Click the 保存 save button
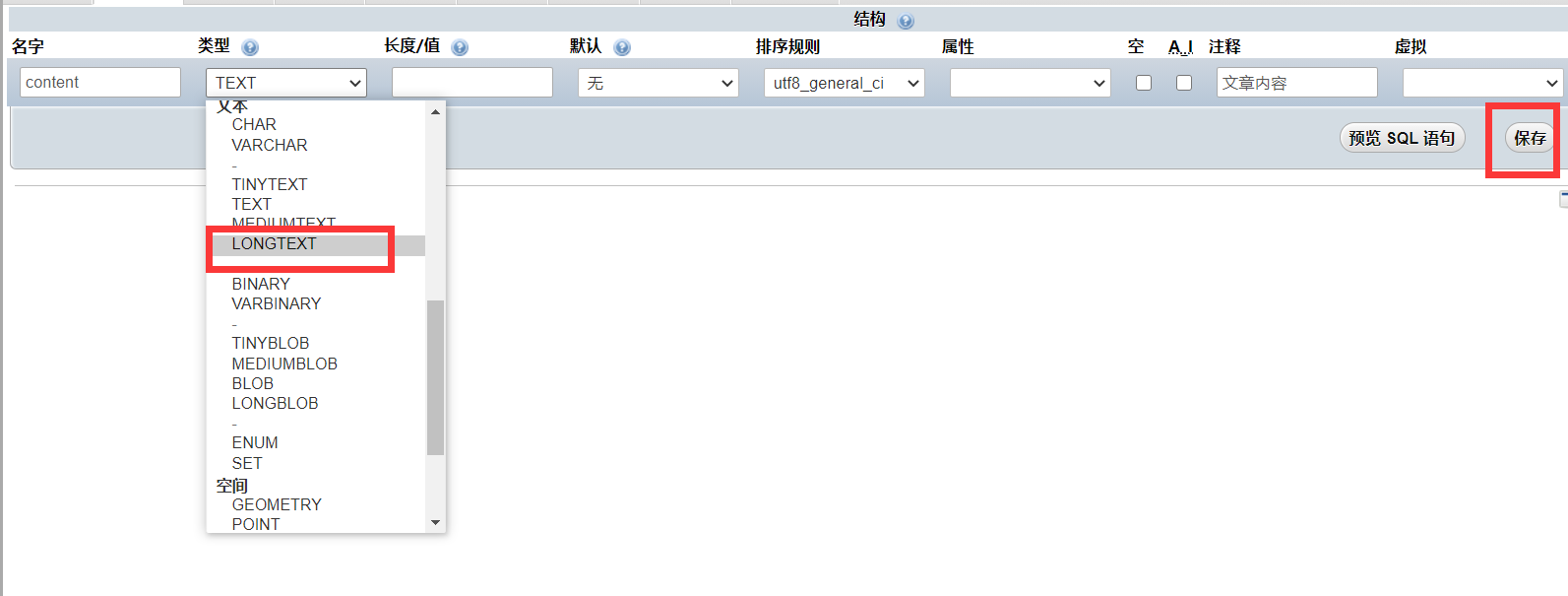The height and width of the screenshot is (596, 1568). 1529,138
